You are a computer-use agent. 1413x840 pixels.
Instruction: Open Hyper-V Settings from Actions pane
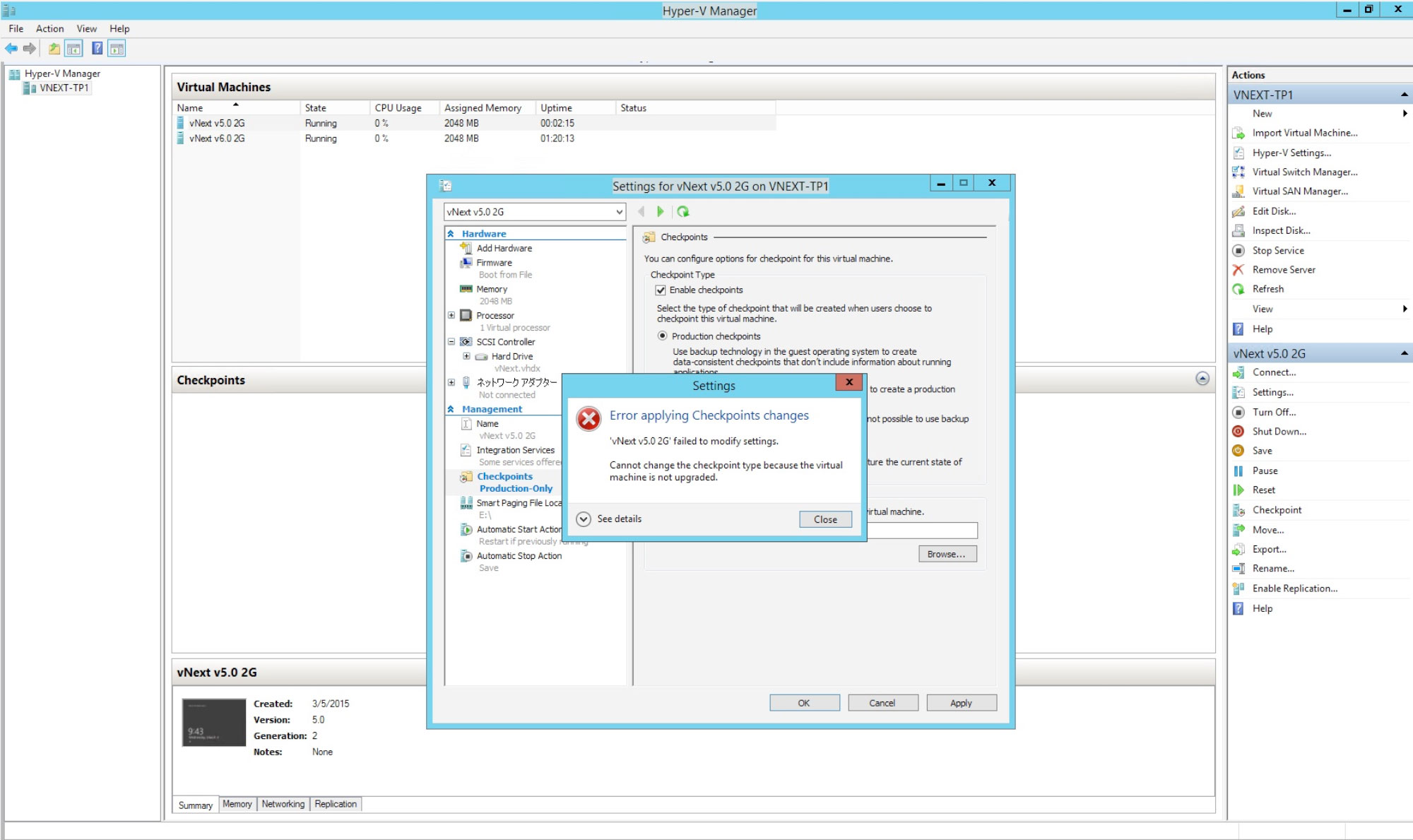(x=1291, y=153)
